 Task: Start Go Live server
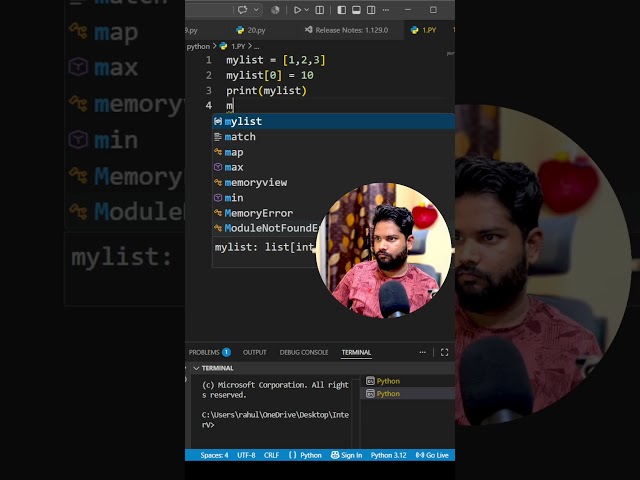click(432, 455)
